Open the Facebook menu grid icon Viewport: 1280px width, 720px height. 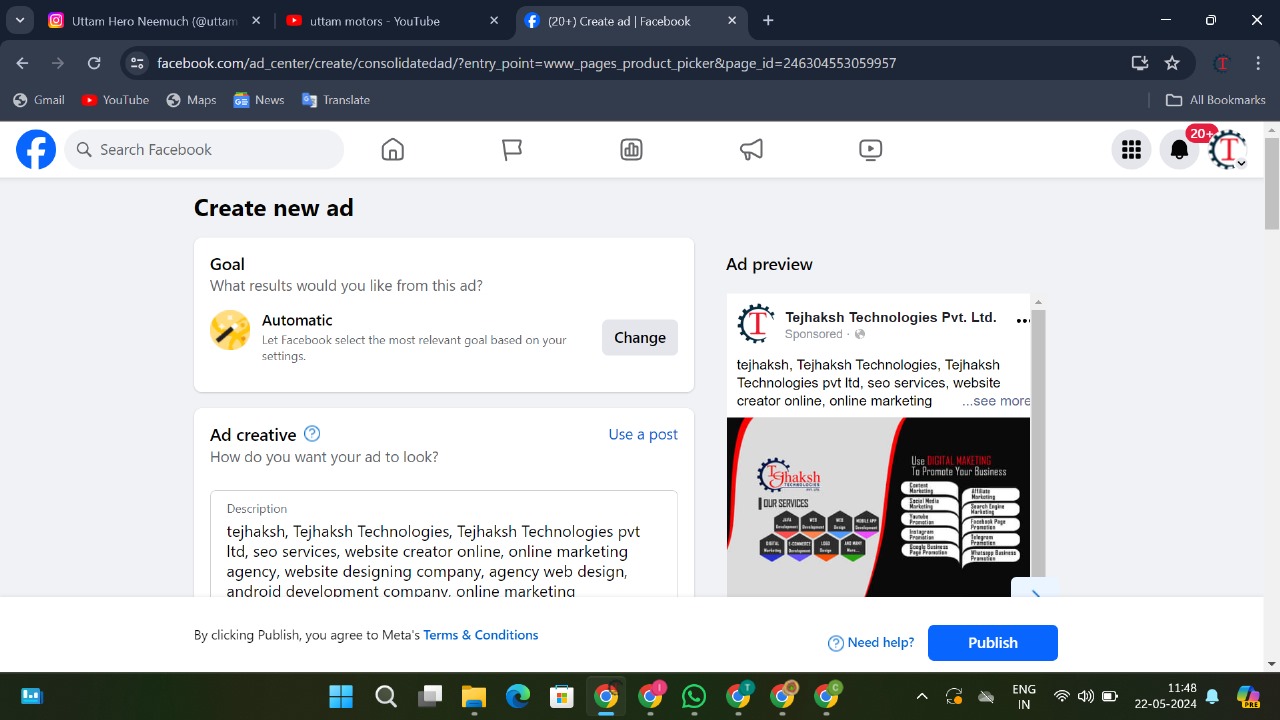tap(1131, 150)
